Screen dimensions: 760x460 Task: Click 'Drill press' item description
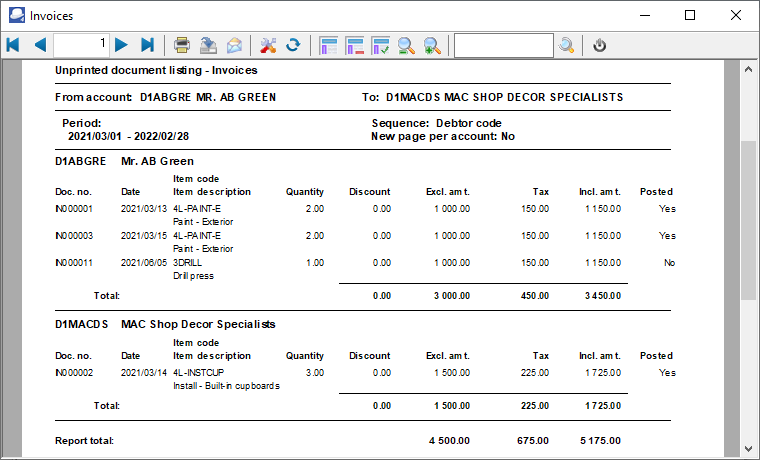coord(193,276)
